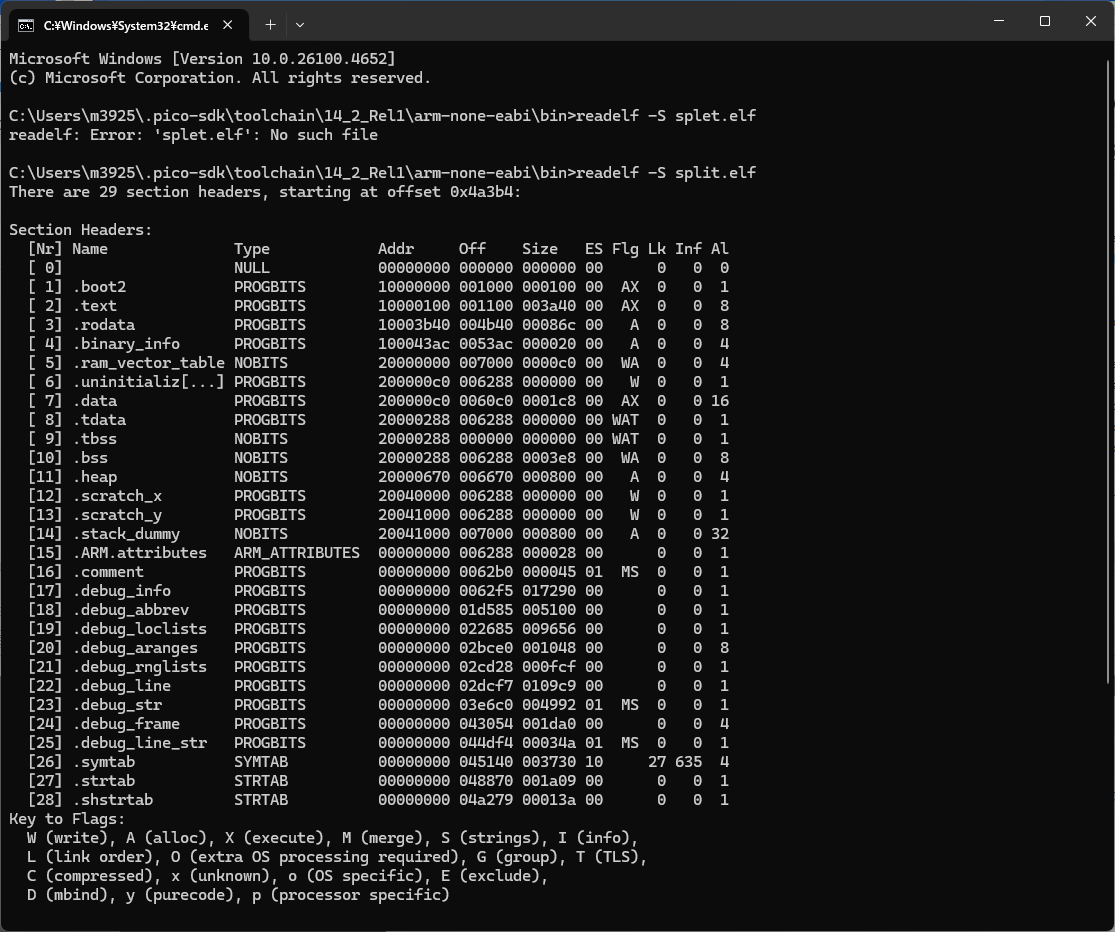Close the terminal window
This screenshot has width=1115, height=932.
1091,21
